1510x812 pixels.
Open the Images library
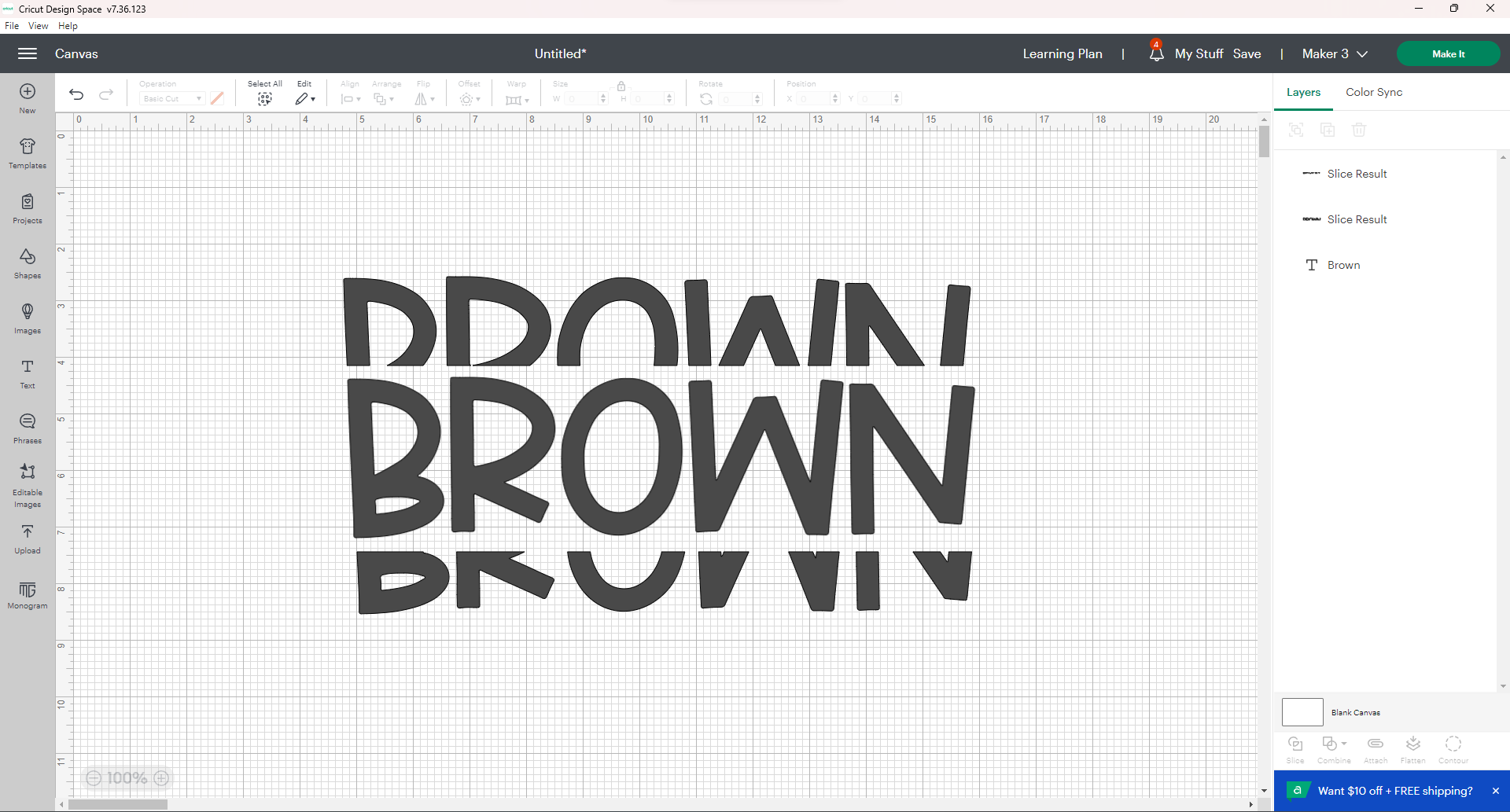(28, 319)
